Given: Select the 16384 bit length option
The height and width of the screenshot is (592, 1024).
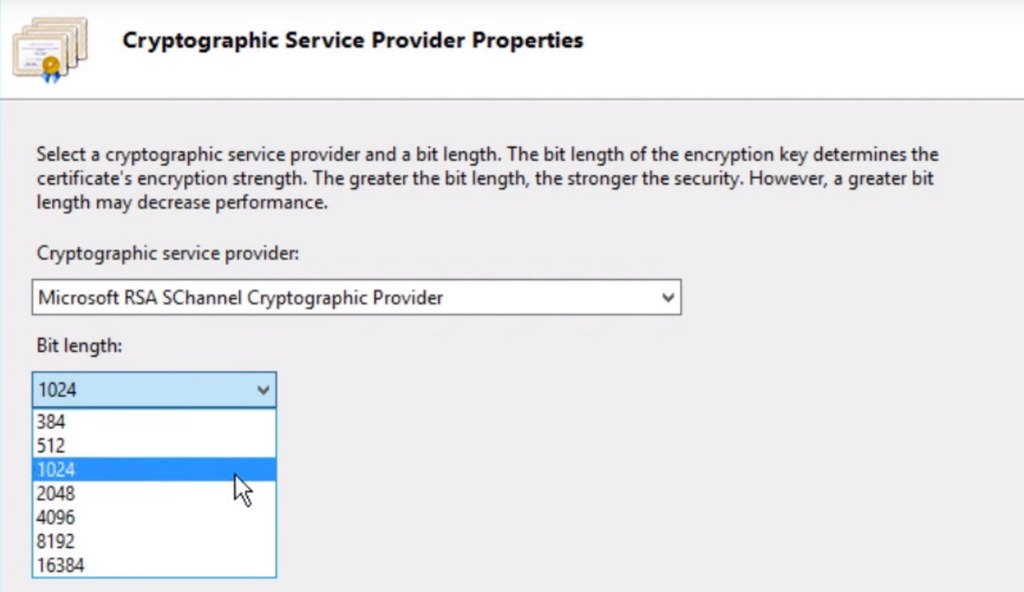Looking at the screenshot, I should (x=61, y=566).
